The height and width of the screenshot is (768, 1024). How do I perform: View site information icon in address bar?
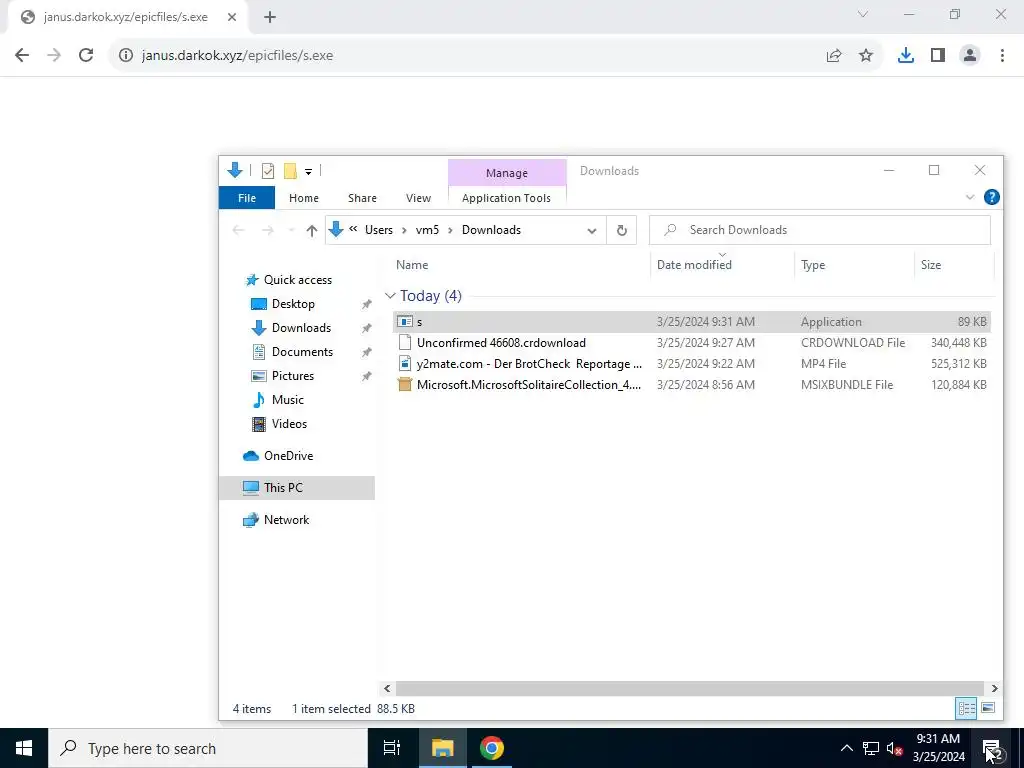point(125,56)
